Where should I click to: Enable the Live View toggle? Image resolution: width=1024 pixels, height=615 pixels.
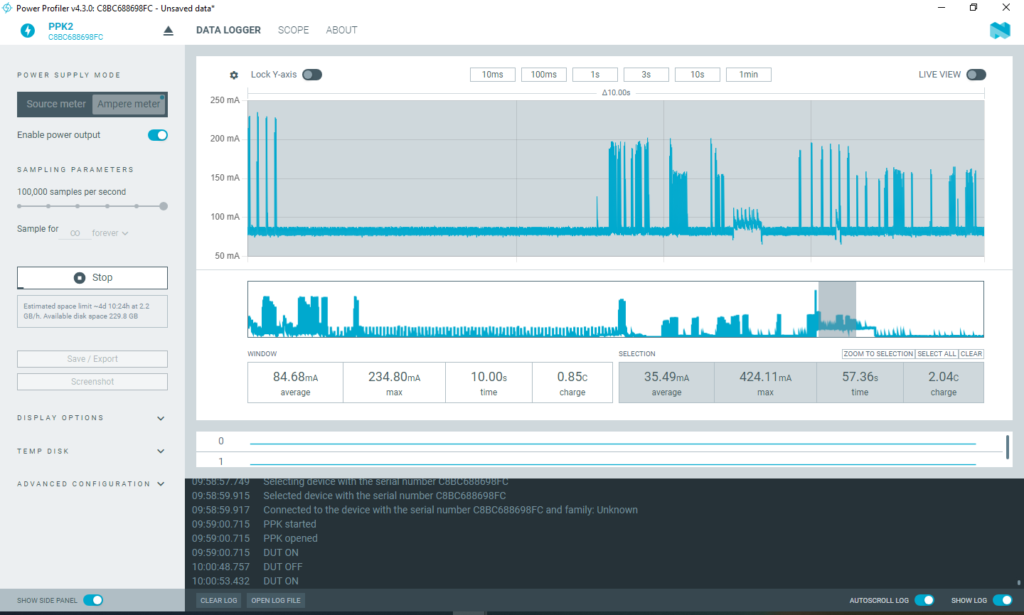coord(976,75)
